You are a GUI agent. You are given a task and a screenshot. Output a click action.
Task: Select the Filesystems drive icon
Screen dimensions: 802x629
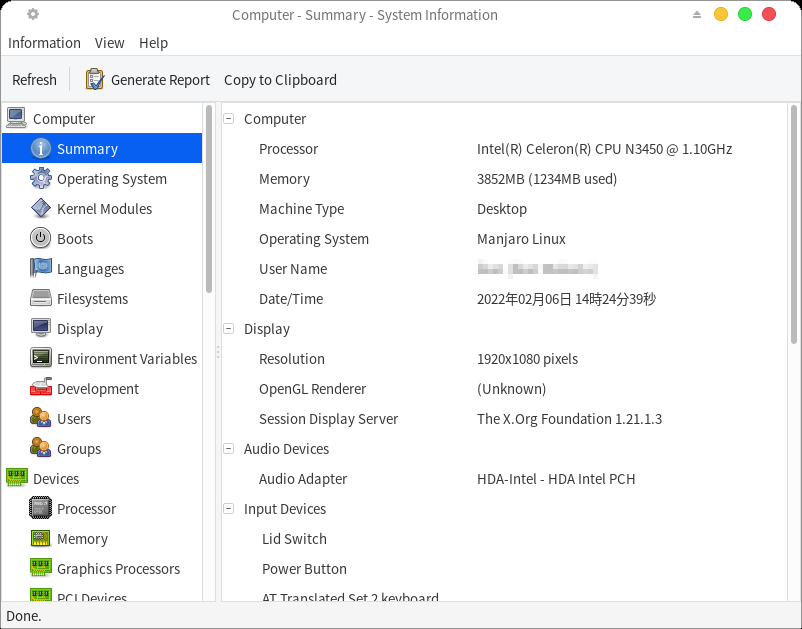coord(40,299)
